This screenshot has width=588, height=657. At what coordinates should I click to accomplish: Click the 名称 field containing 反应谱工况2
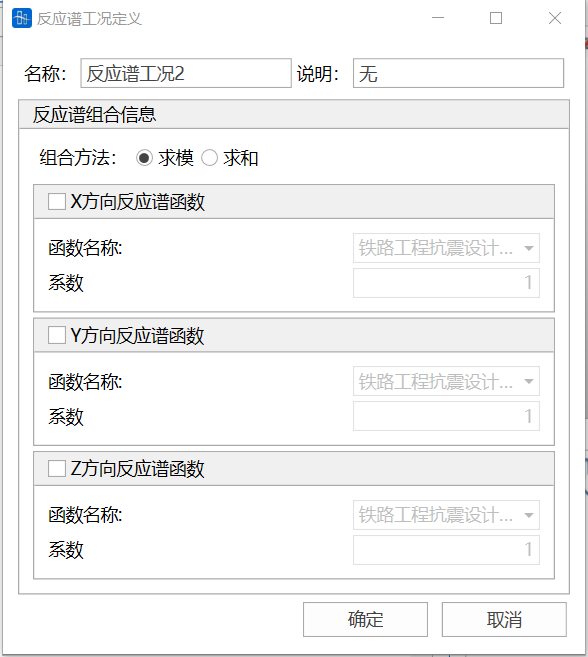click(186, 73)
